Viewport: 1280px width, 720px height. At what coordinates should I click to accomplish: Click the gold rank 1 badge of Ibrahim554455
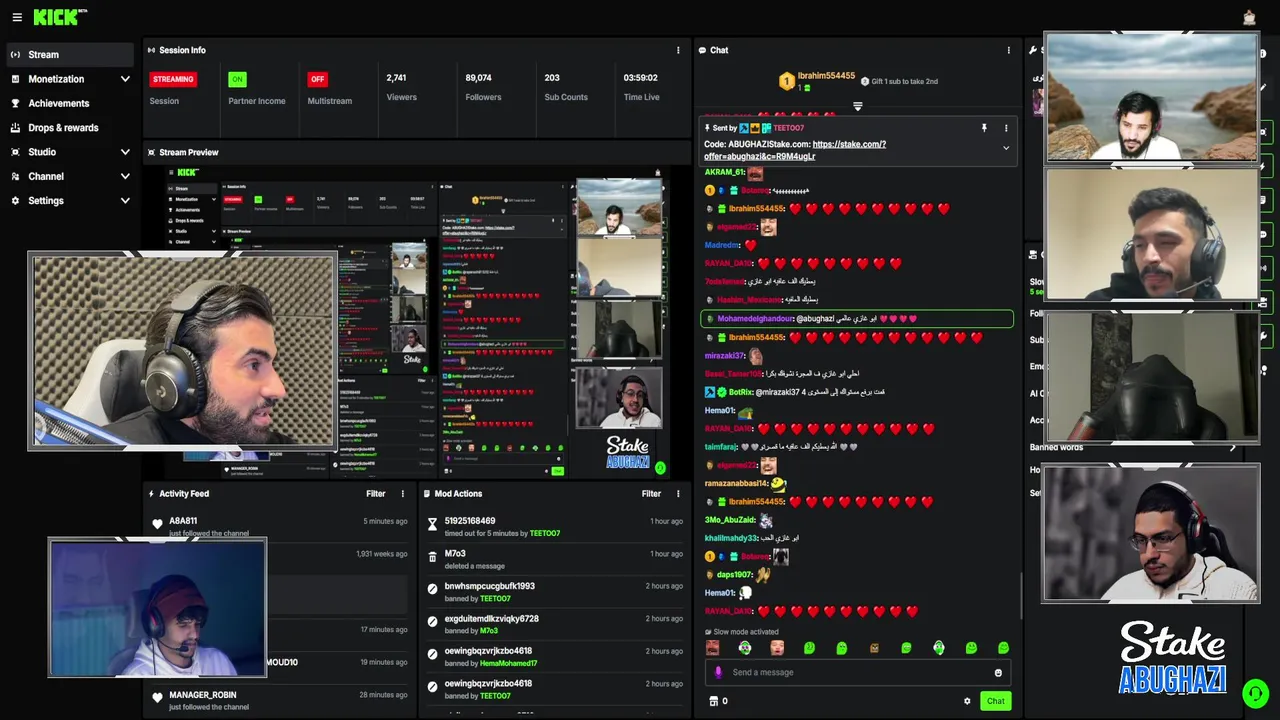[786, 81]
